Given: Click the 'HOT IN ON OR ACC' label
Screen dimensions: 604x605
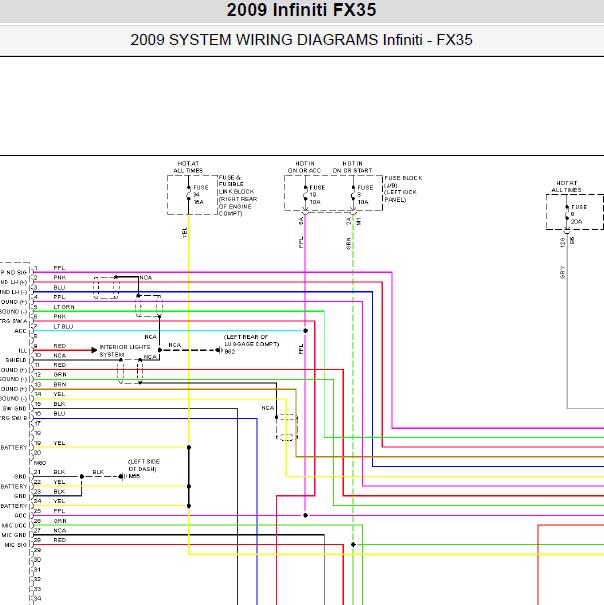Looking at the screenshot, I should coord(304,167).
